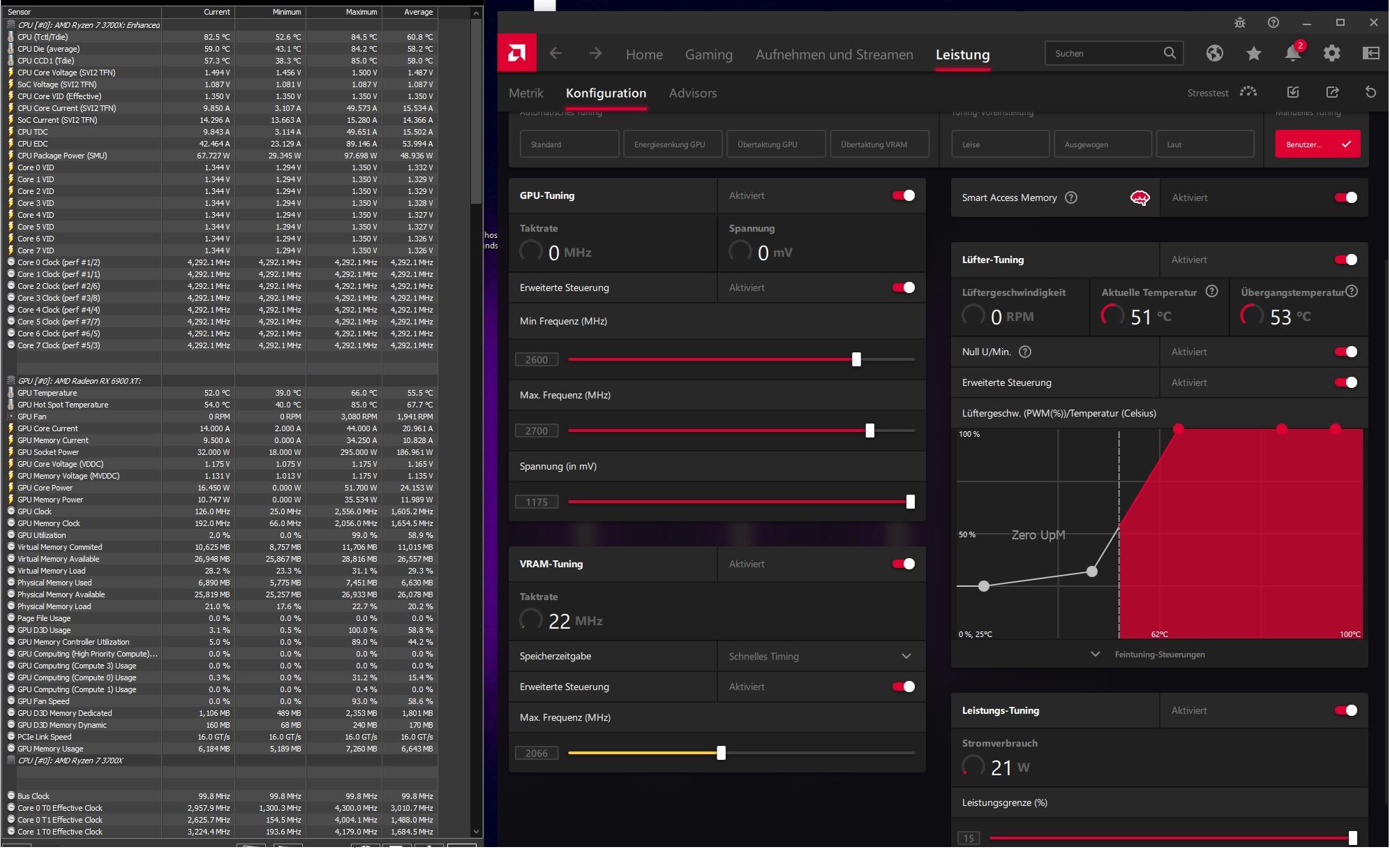Toggle Leistungs-Tuning switch

(1346, 710)
